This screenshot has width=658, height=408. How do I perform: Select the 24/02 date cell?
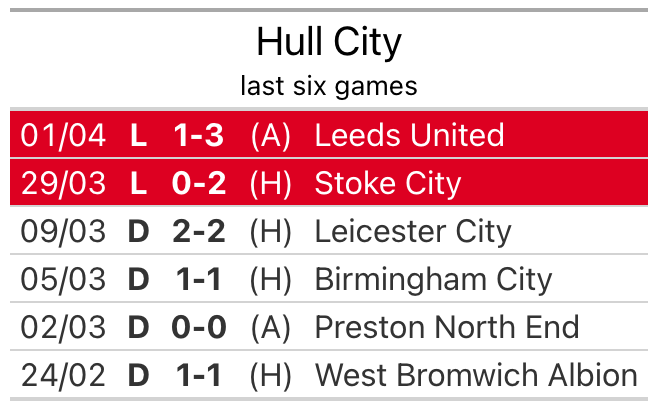[63, 375]
